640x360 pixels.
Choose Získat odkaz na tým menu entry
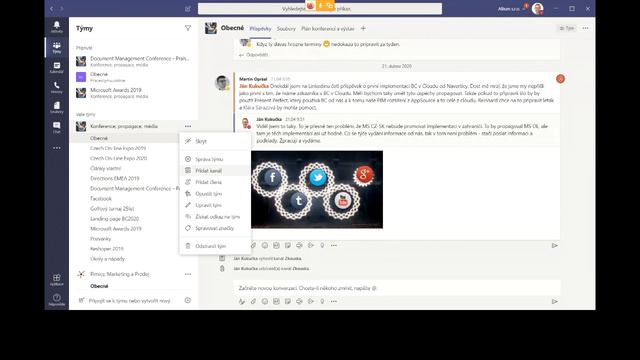pos(215,217)
